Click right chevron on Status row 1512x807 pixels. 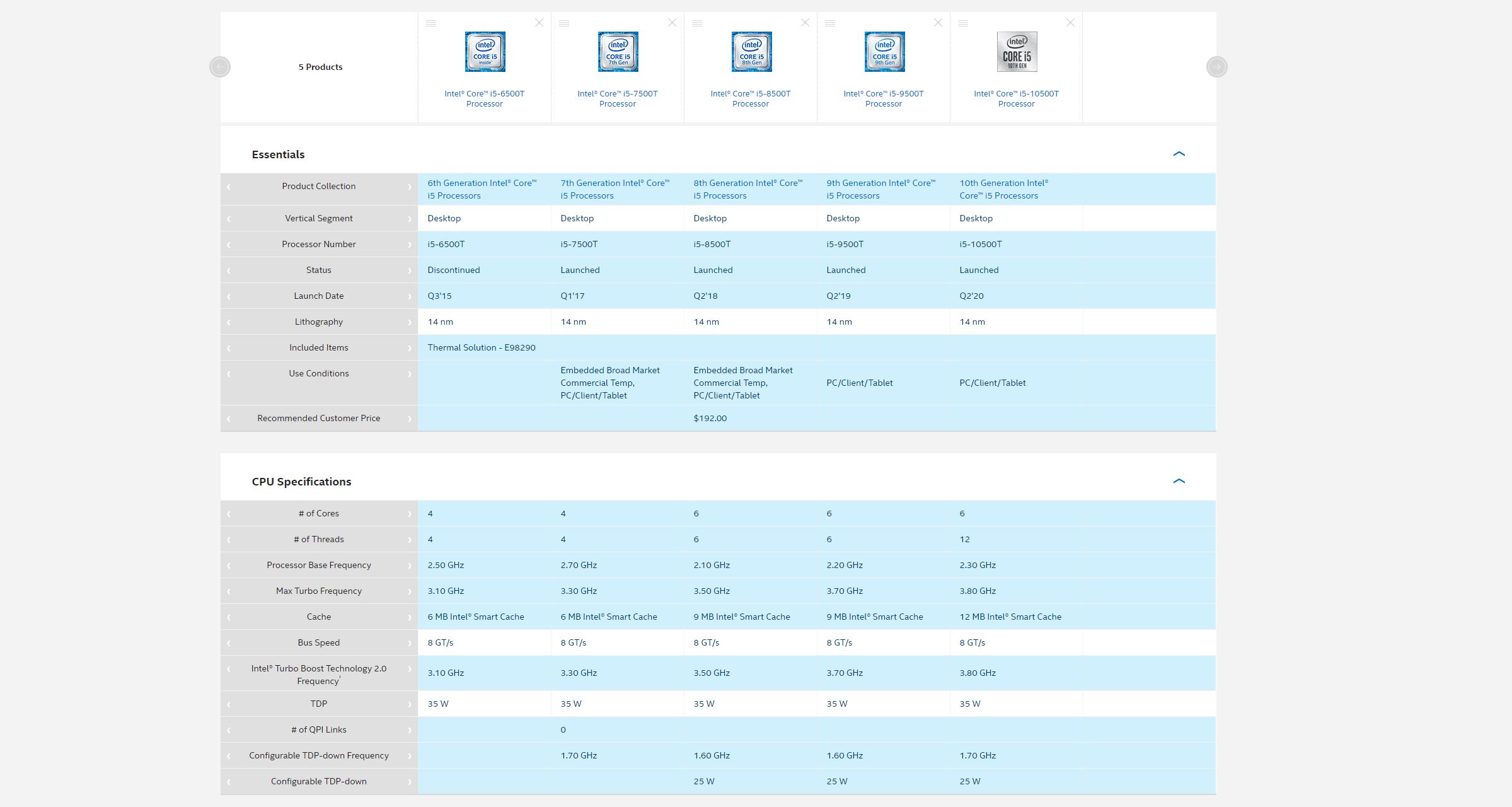tap(410, 270)
